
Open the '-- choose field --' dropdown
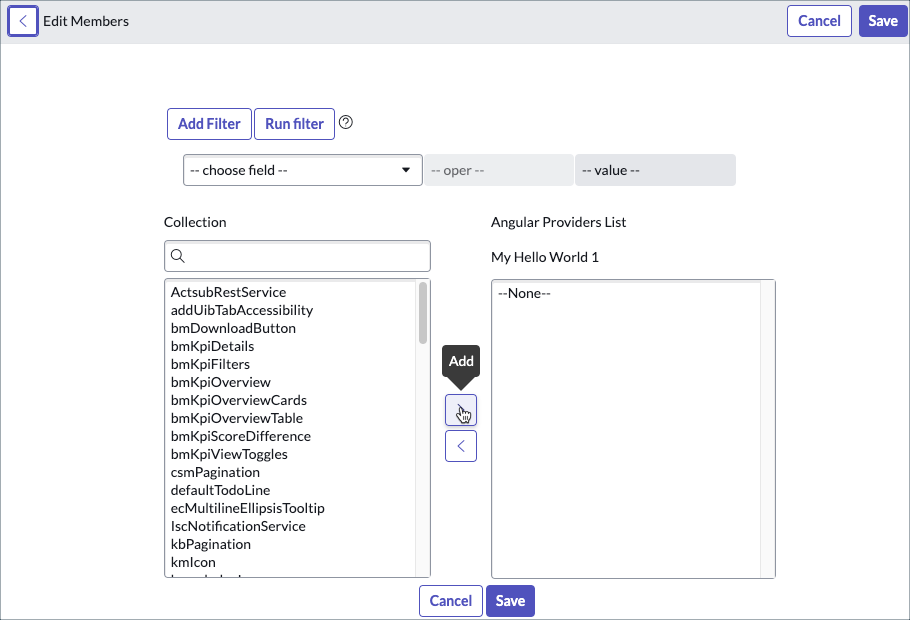302,170
